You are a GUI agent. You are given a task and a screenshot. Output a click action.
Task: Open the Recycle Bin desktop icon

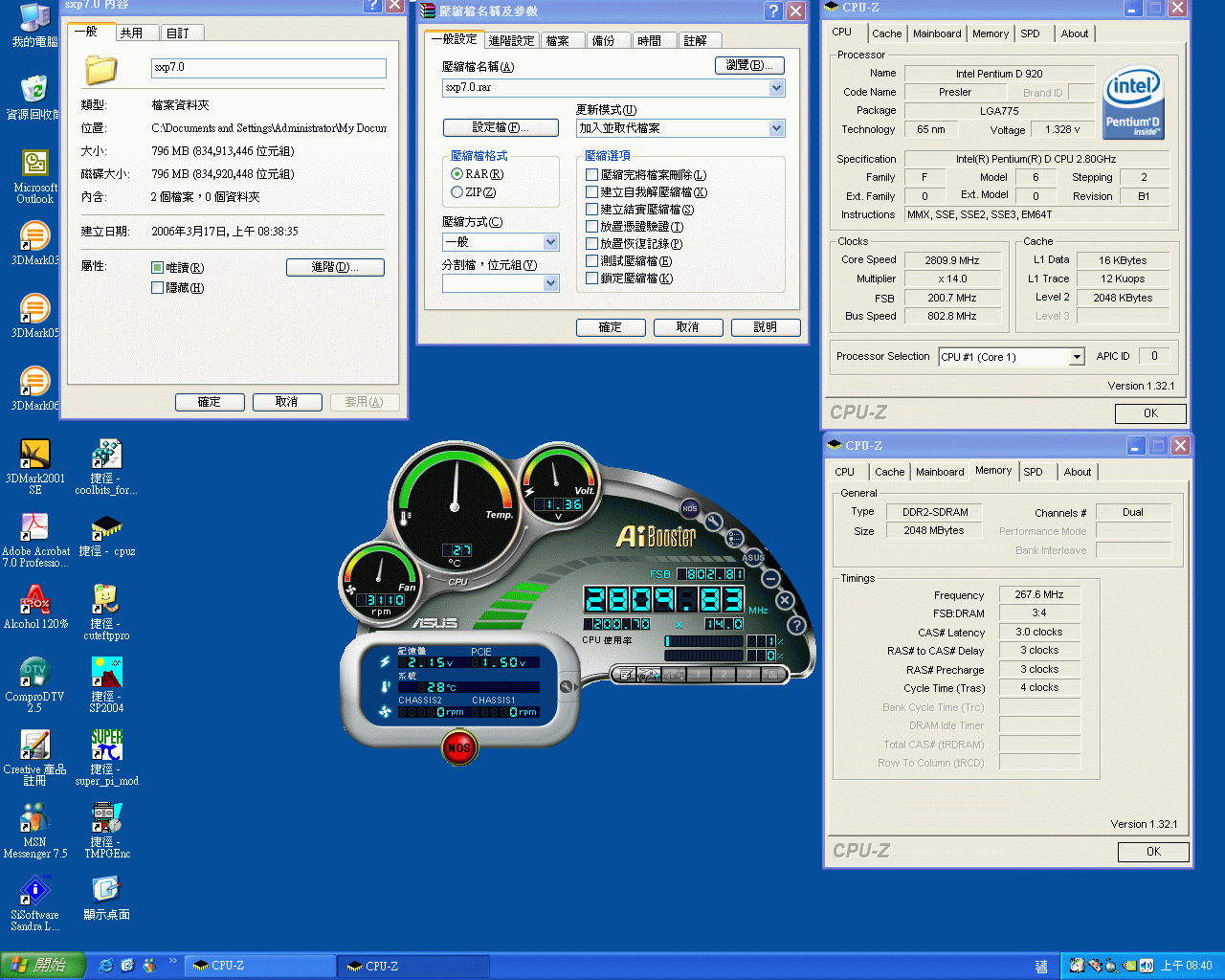coord(34,98)
